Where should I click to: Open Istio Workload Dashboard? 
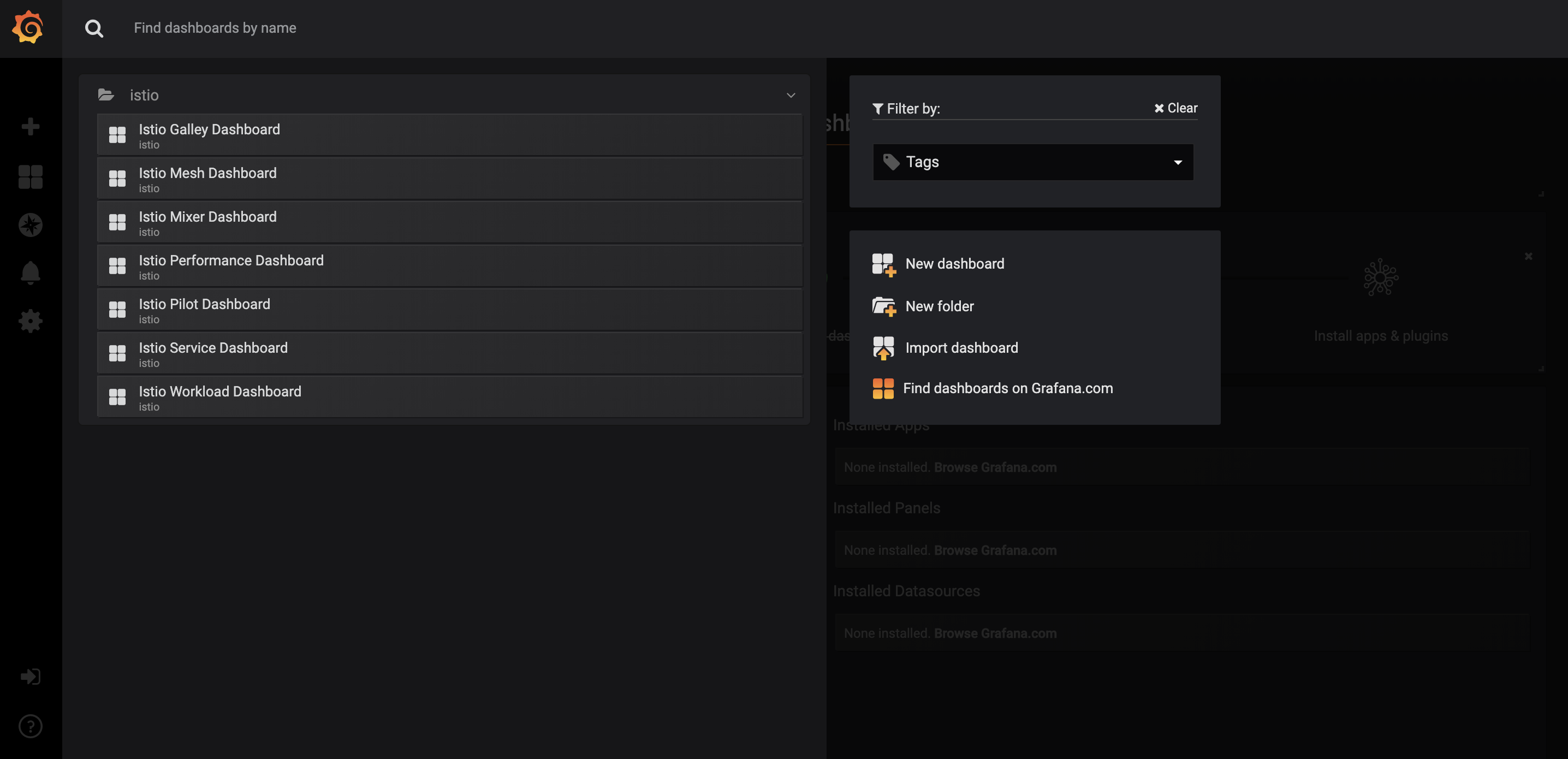[x=450, y=397]
